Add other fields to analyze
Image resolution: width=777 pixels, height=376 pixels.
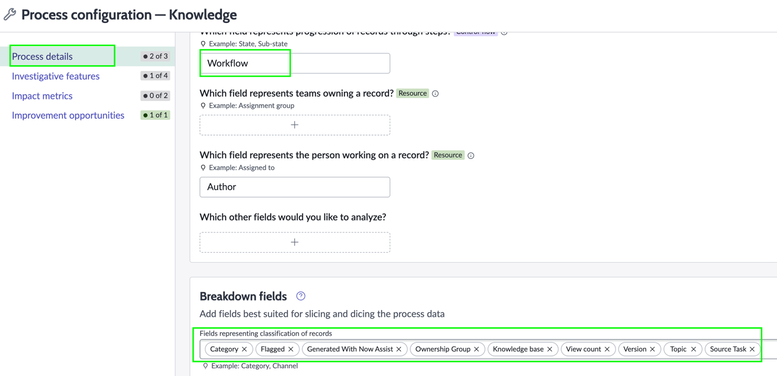295,242
